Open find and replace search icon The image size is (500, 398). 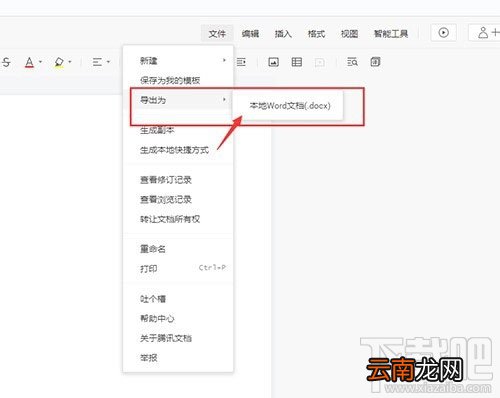coord(352,62)
